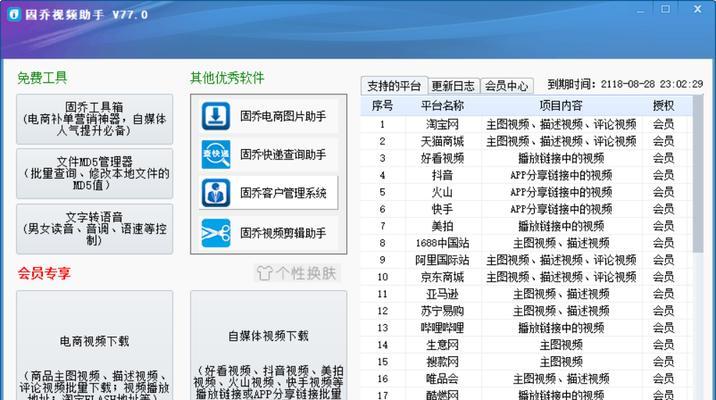Select 苏宁易购 platform row

pos(526,311)
